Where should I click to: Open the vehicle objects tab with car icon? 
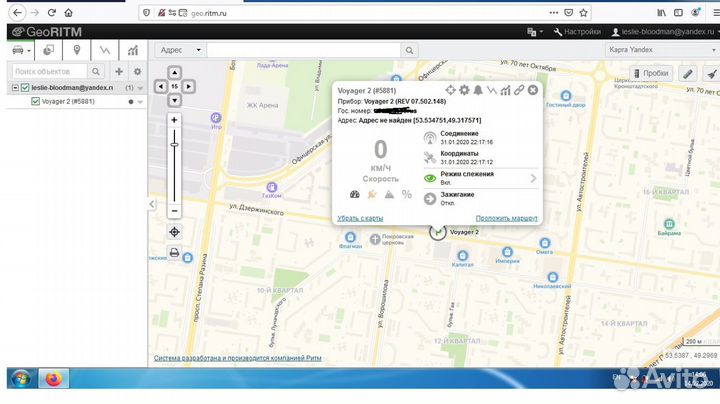(20, 50)
